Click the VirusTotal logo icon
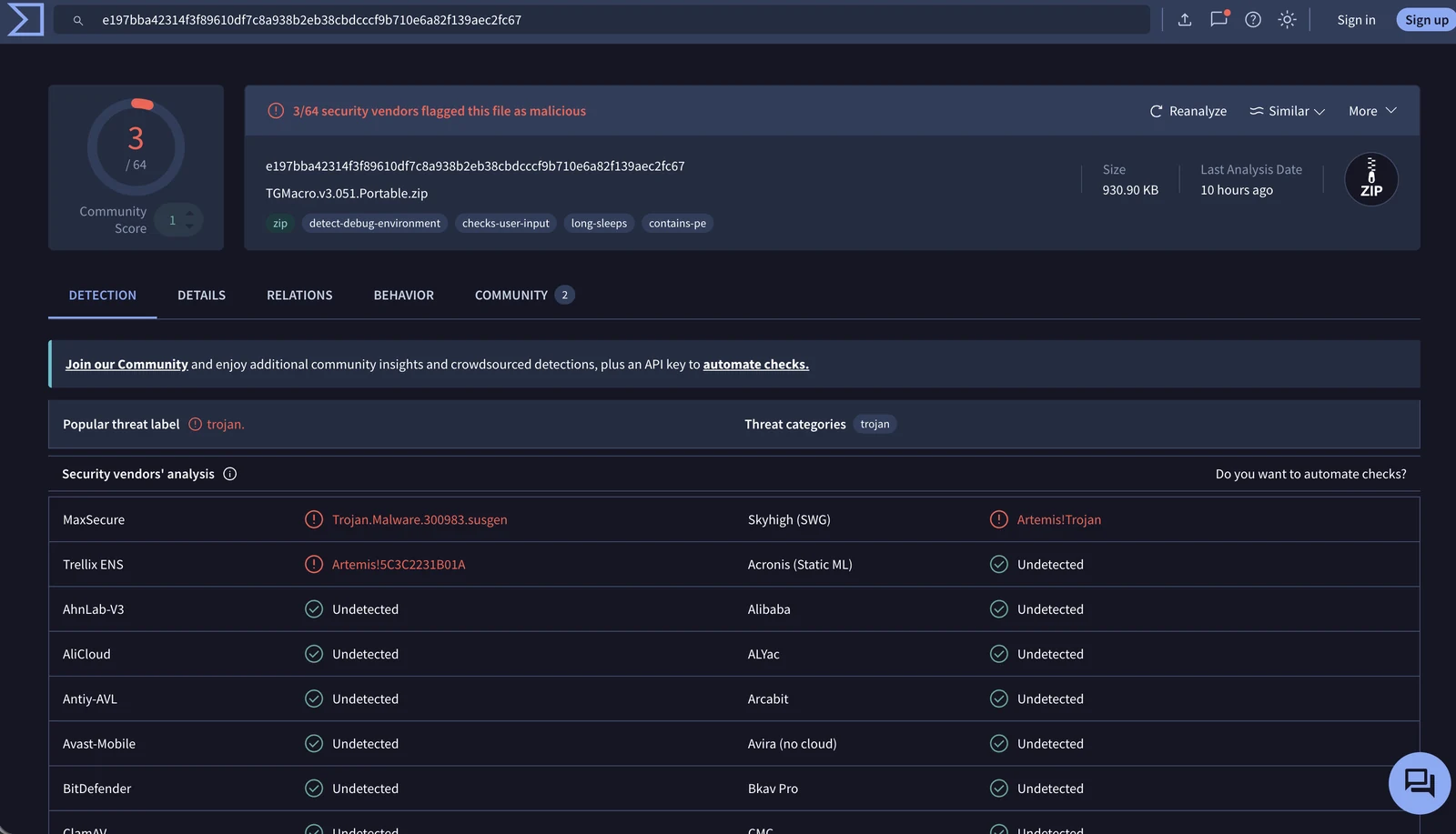This screenshot has width=1456, height=834. coord(25,19)
